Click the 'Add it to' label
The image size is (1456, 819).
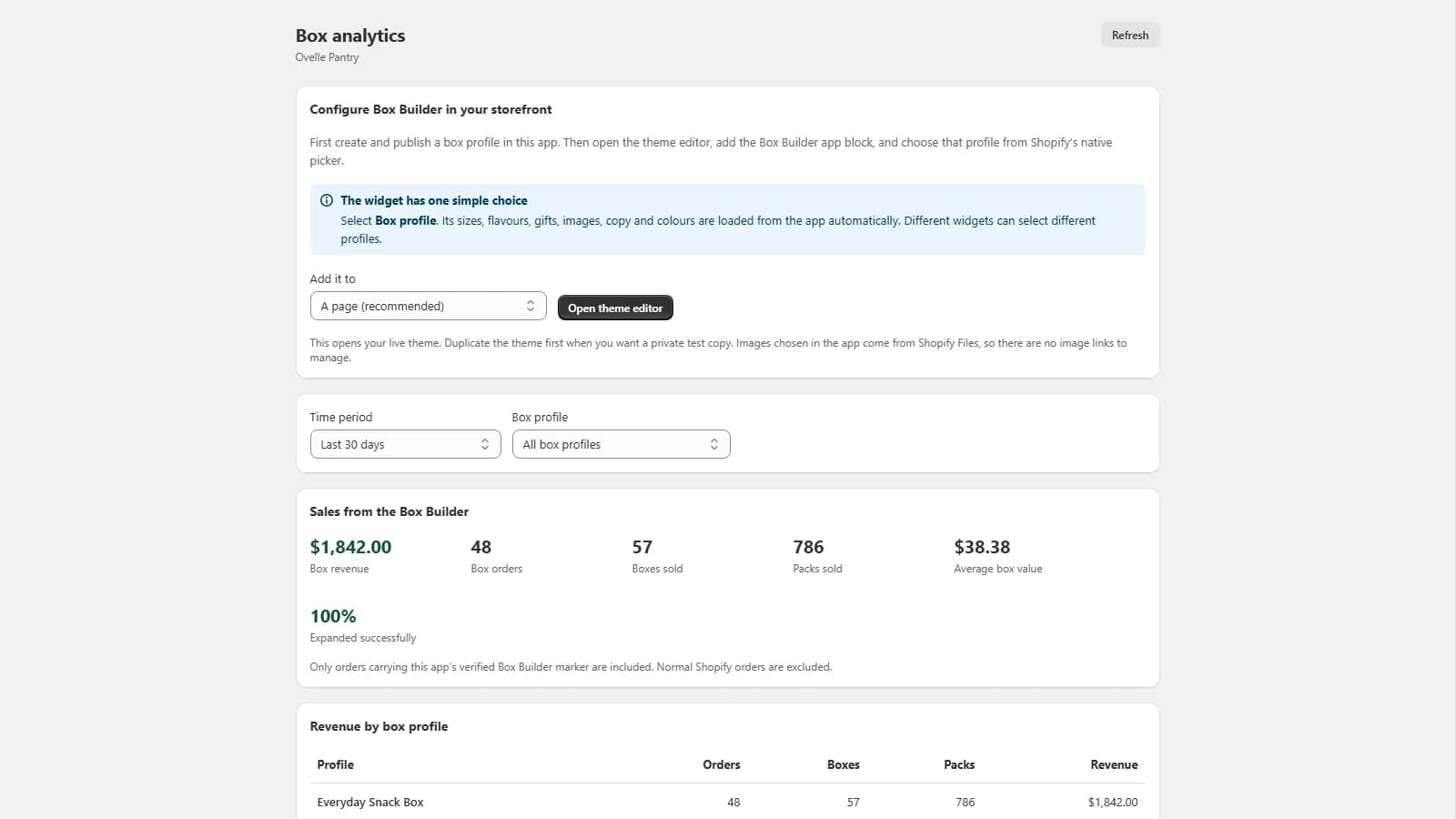[x=332, y=278]
